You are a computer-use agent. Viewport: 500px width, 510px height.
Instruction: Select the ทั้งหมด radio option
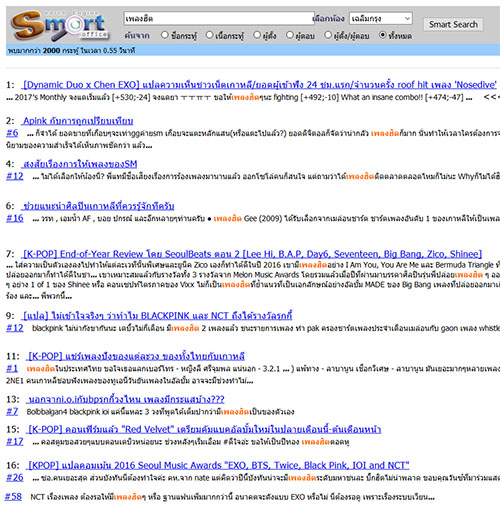(383, 35)
